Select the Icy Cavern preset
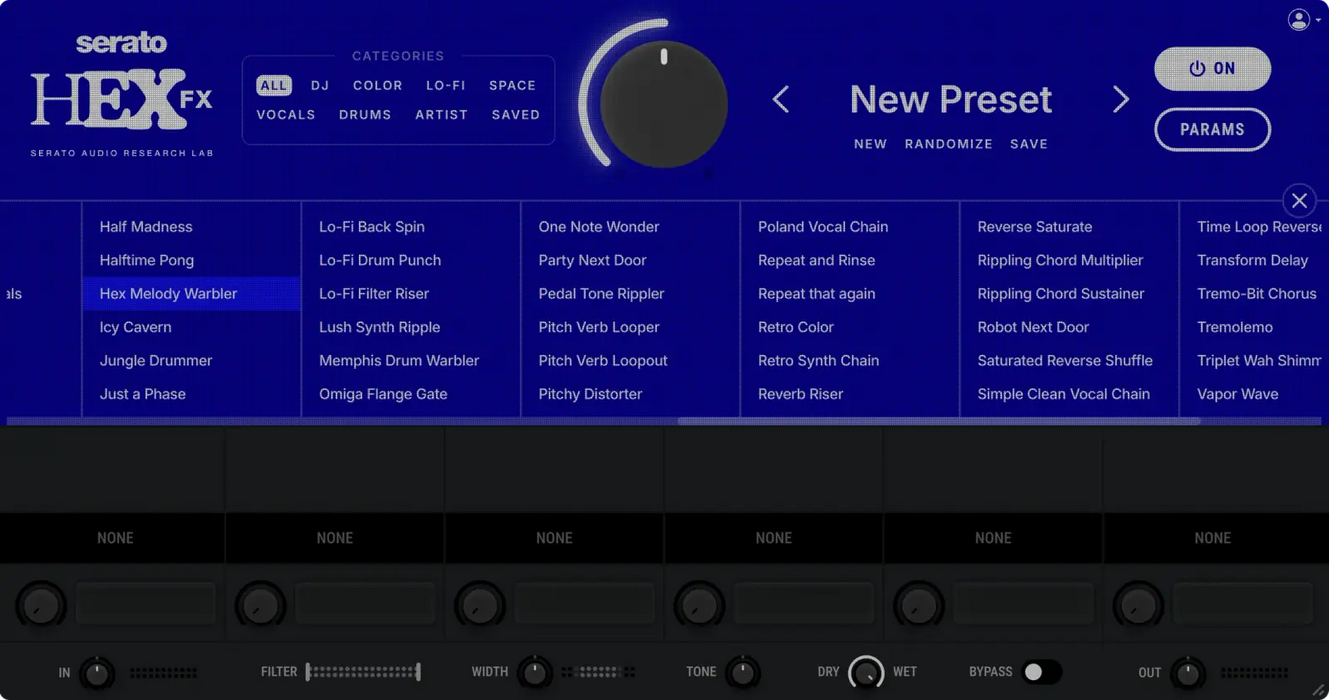This screenshot has width=1329, height=700. click(x=135, y=327)
